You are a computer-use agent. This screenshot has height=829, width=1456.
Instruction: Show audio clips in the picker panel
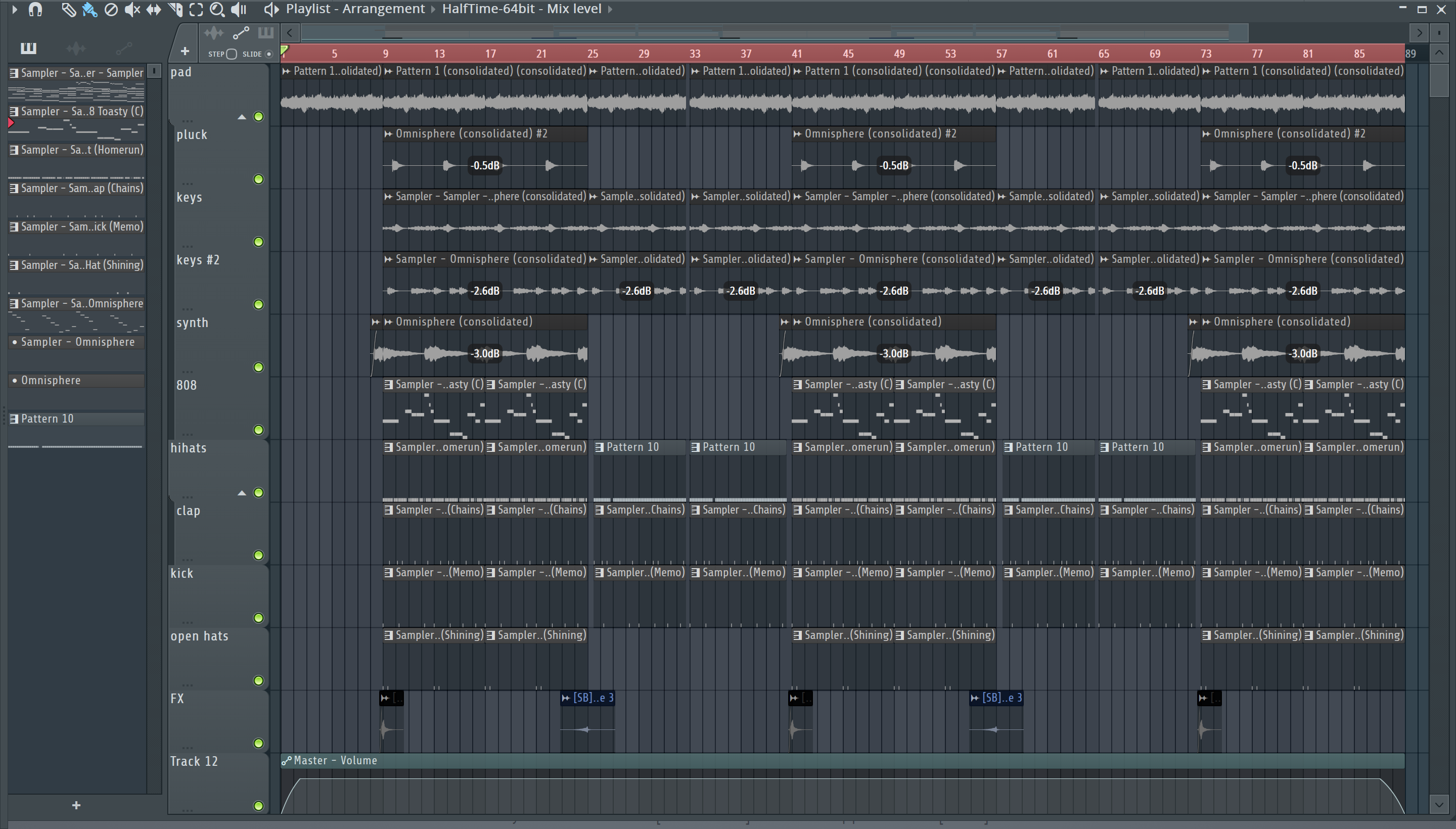tap(76, 48)
